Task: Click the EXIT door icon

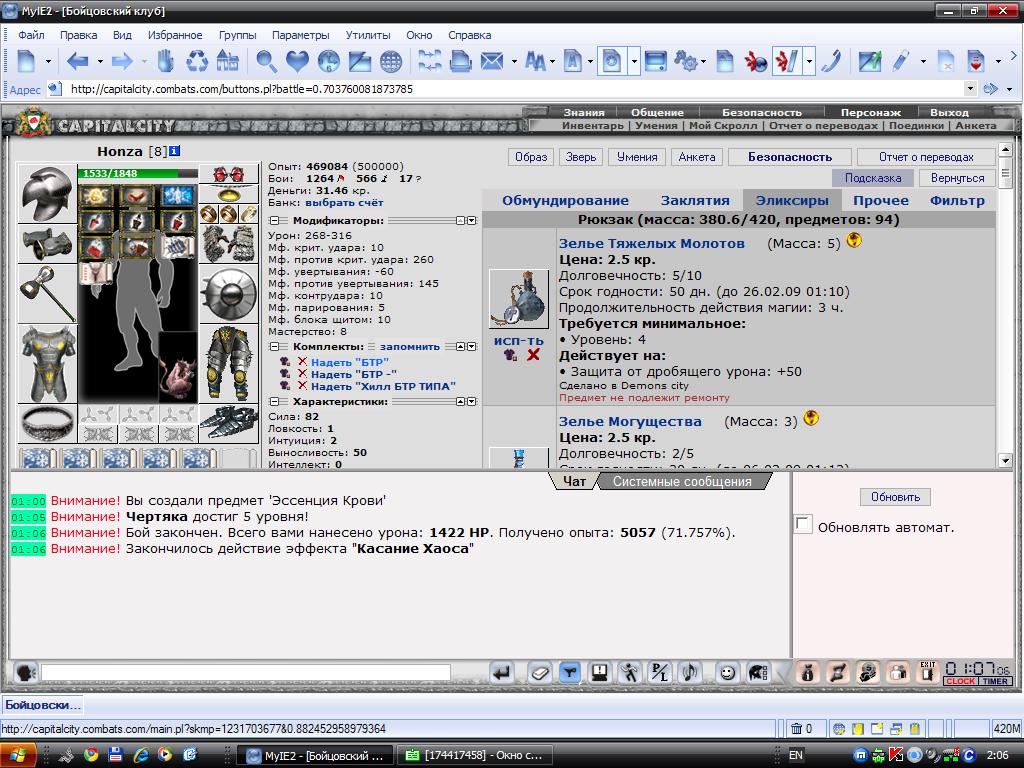Action: click(x=927, y=672)
